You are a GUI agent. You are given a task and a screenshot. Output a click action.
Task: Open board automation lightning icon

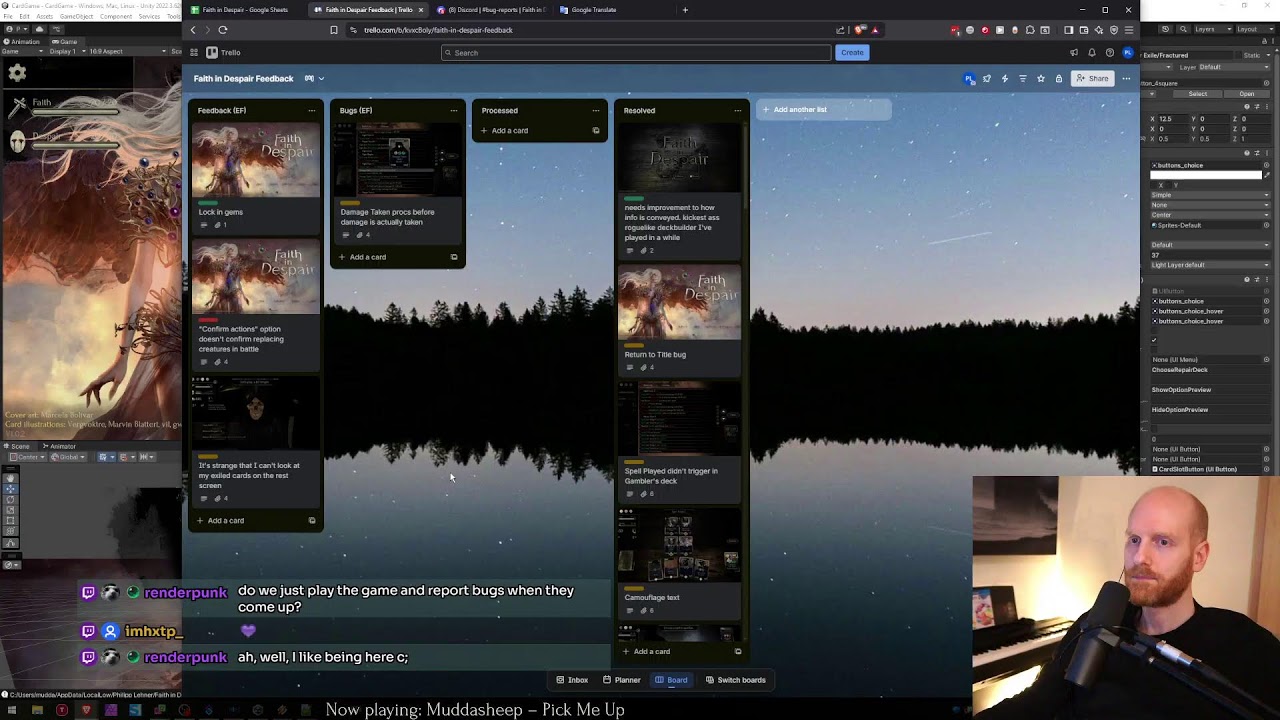1005,78
